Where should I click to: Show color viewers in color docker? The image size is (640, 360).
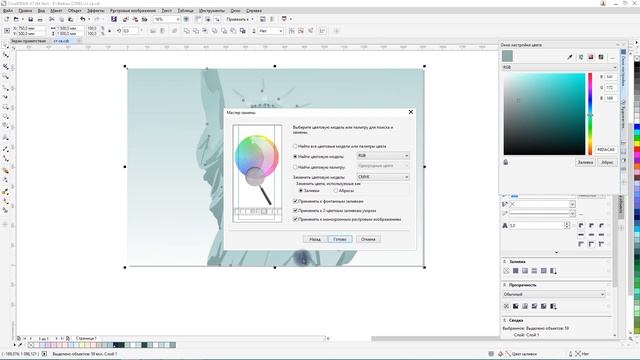591,57
